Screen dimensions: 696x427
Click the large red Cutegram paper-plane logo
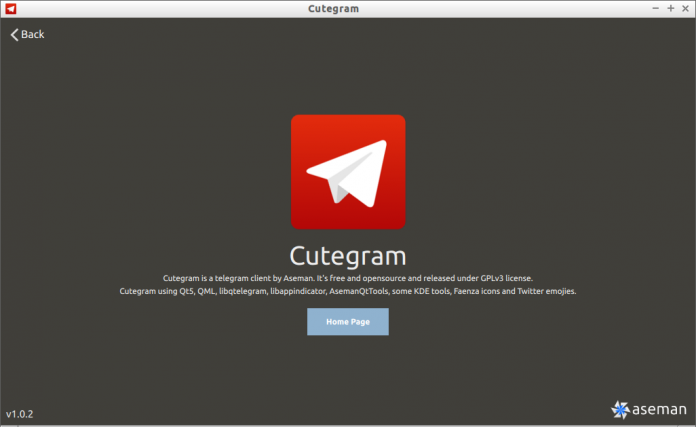tap(348, 172)
